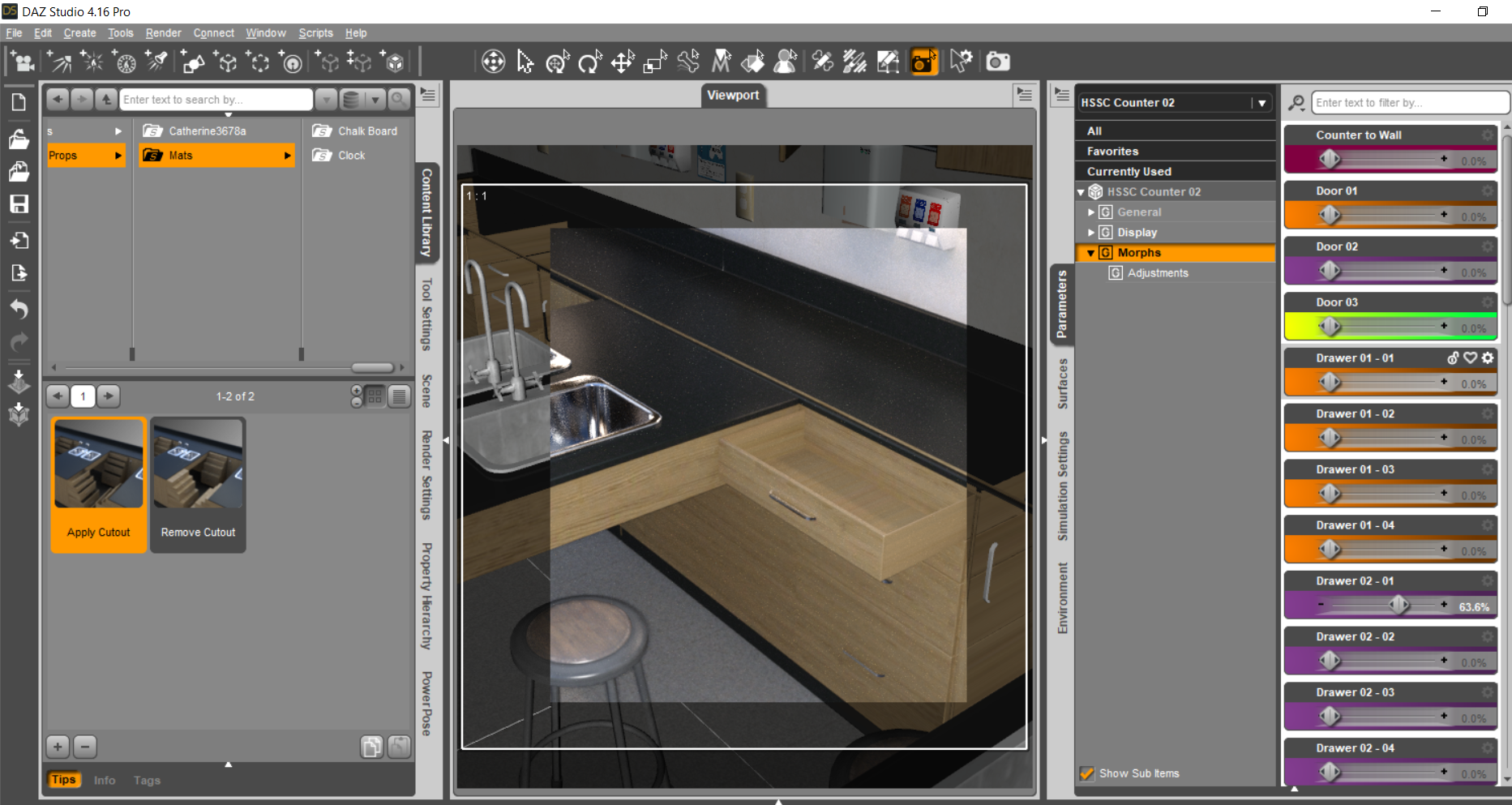Select the Region Navigator figure tool
1512x805 pixels.
[x=785, y=62]
